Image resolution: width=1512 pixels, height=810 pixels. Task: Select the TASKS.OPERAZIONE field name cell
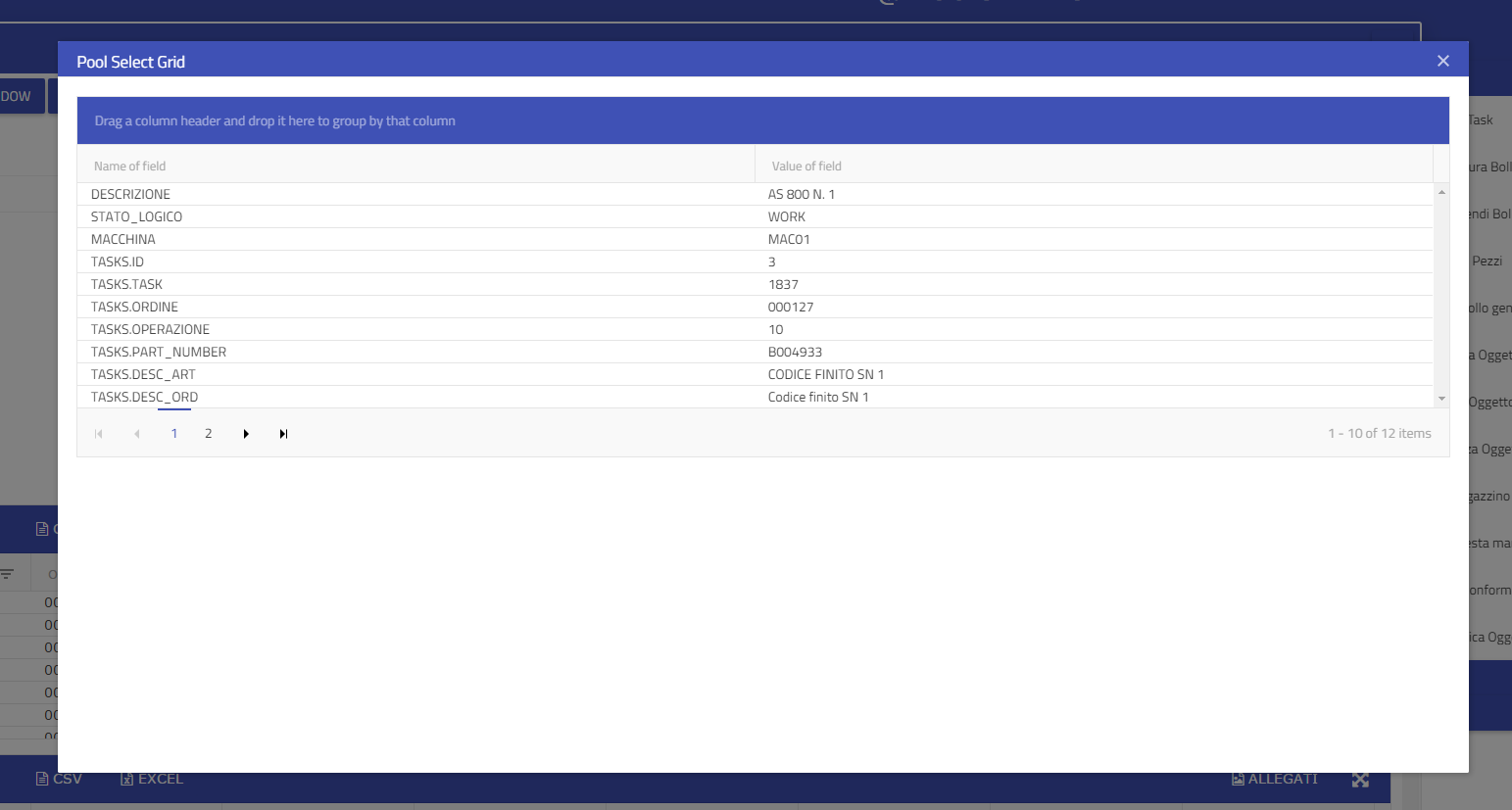click(x=416, y=329)
